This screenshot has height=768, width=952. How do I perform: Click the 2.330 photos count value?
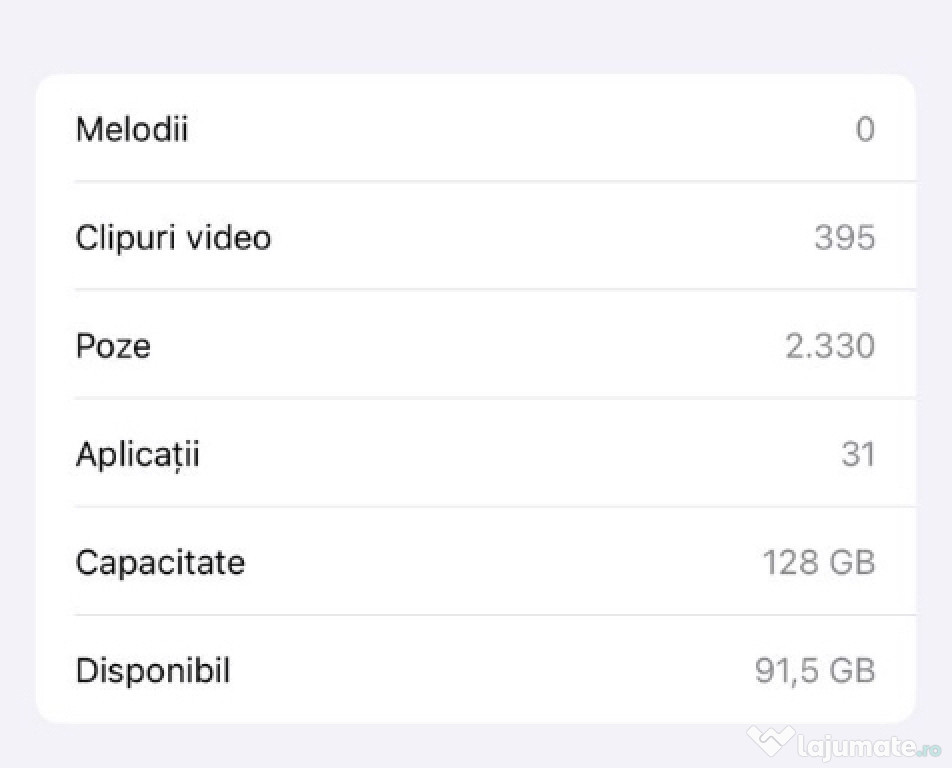click(x=830, y=346)
